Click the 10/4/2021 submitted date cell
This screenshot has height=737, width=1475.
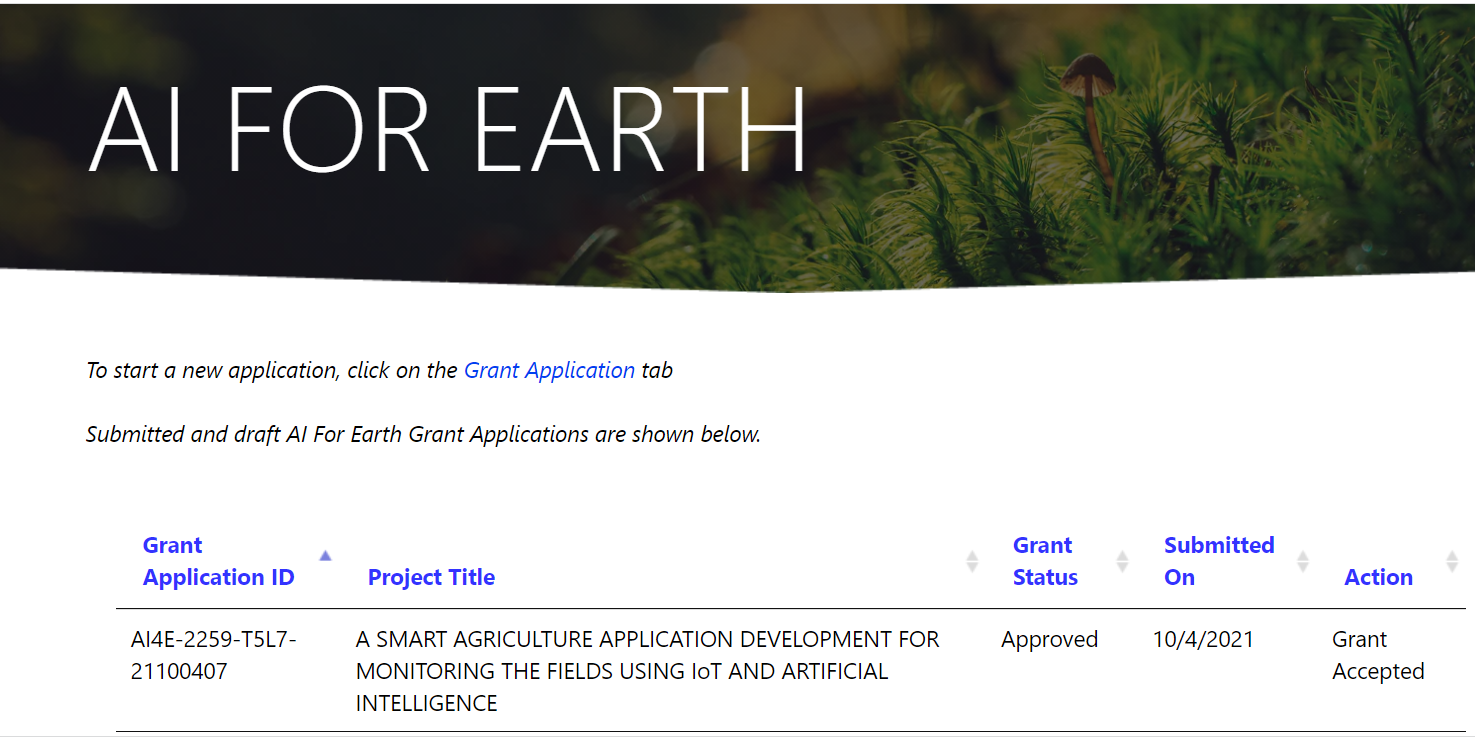[x=1203, y=639]
